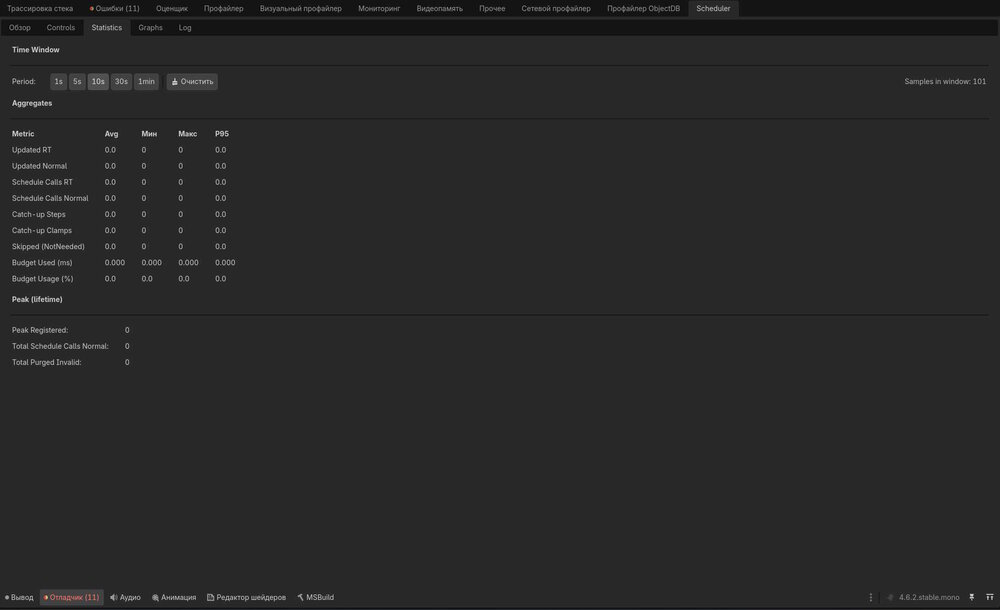Switch to Прочее tab
The height and width of the screenshot is (610, 1000).
pyautogui.click(x=492, y=8)
